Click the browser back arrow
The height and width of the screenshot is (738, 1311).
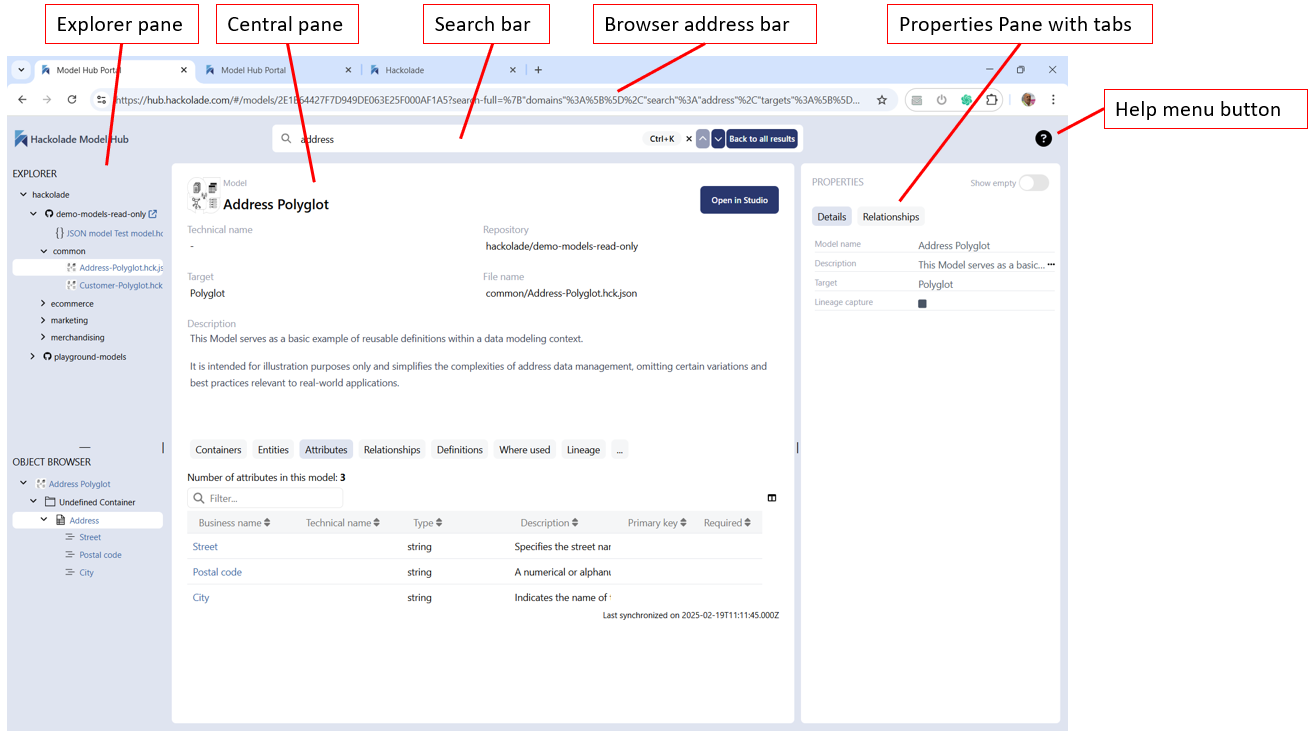point(22,100)
